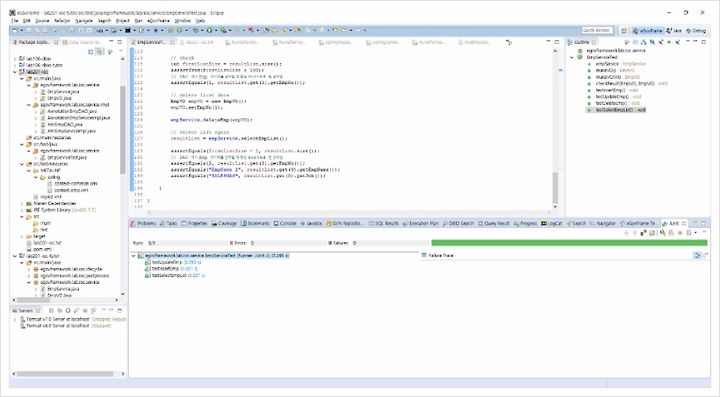Screen dimensions: 720x397
Task: Click the Collapse All icon in Package Explorer
Action: (91, 52)
